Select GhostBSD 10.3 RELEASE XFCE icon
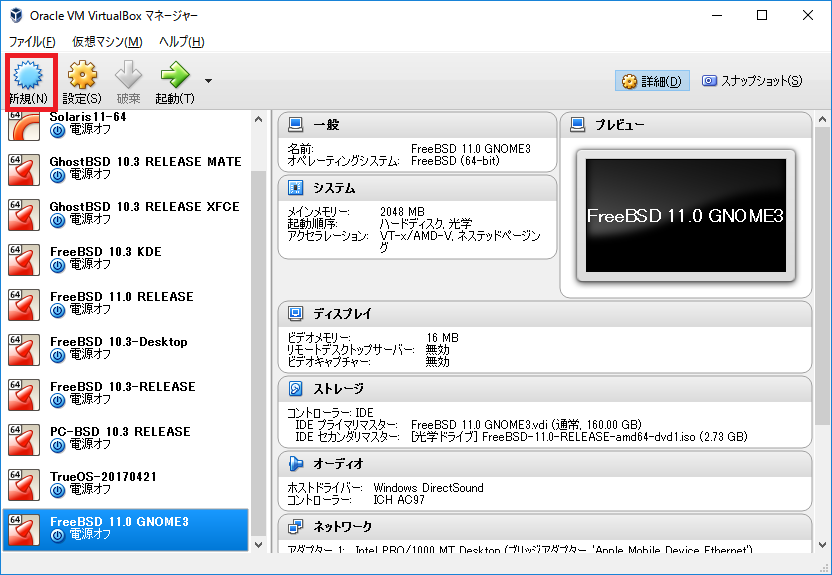Screen dimensions: 832x575 [x=24, y=215]
